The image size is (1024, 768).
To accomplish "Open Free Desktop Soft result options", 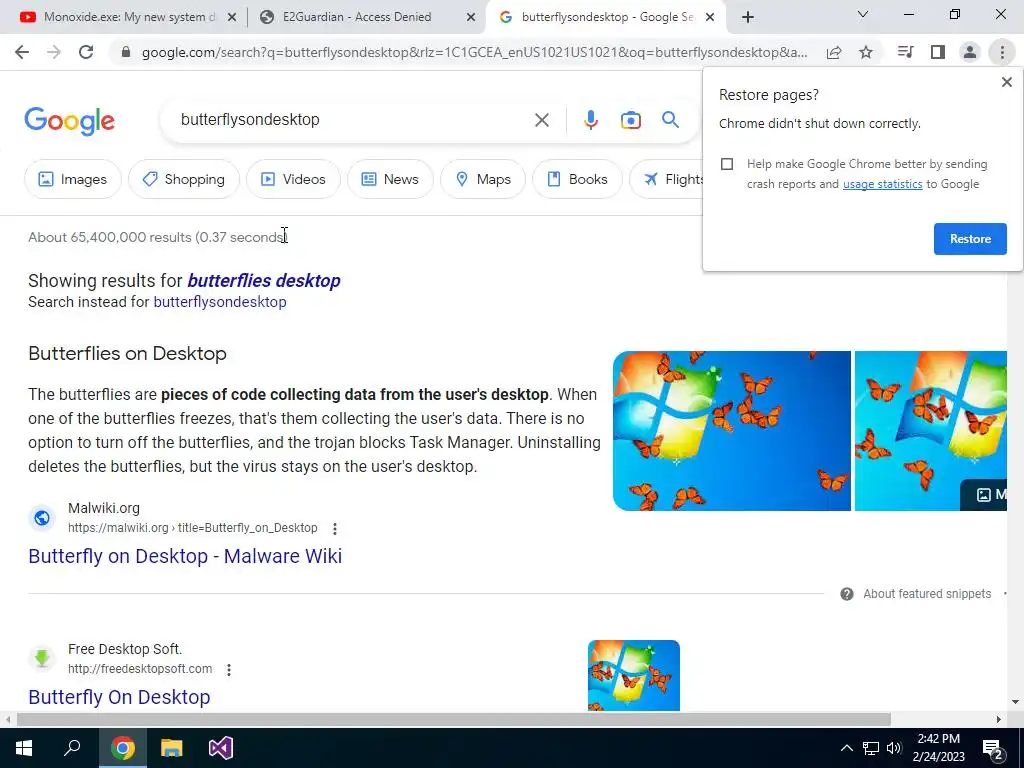I will click(229, 669).
